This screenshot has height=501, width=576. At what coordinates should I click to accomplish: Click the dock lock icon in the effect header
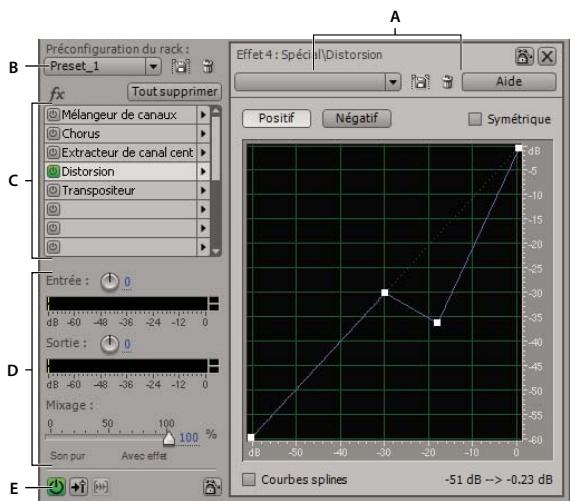pyautogui.click(x=524, y=57)
